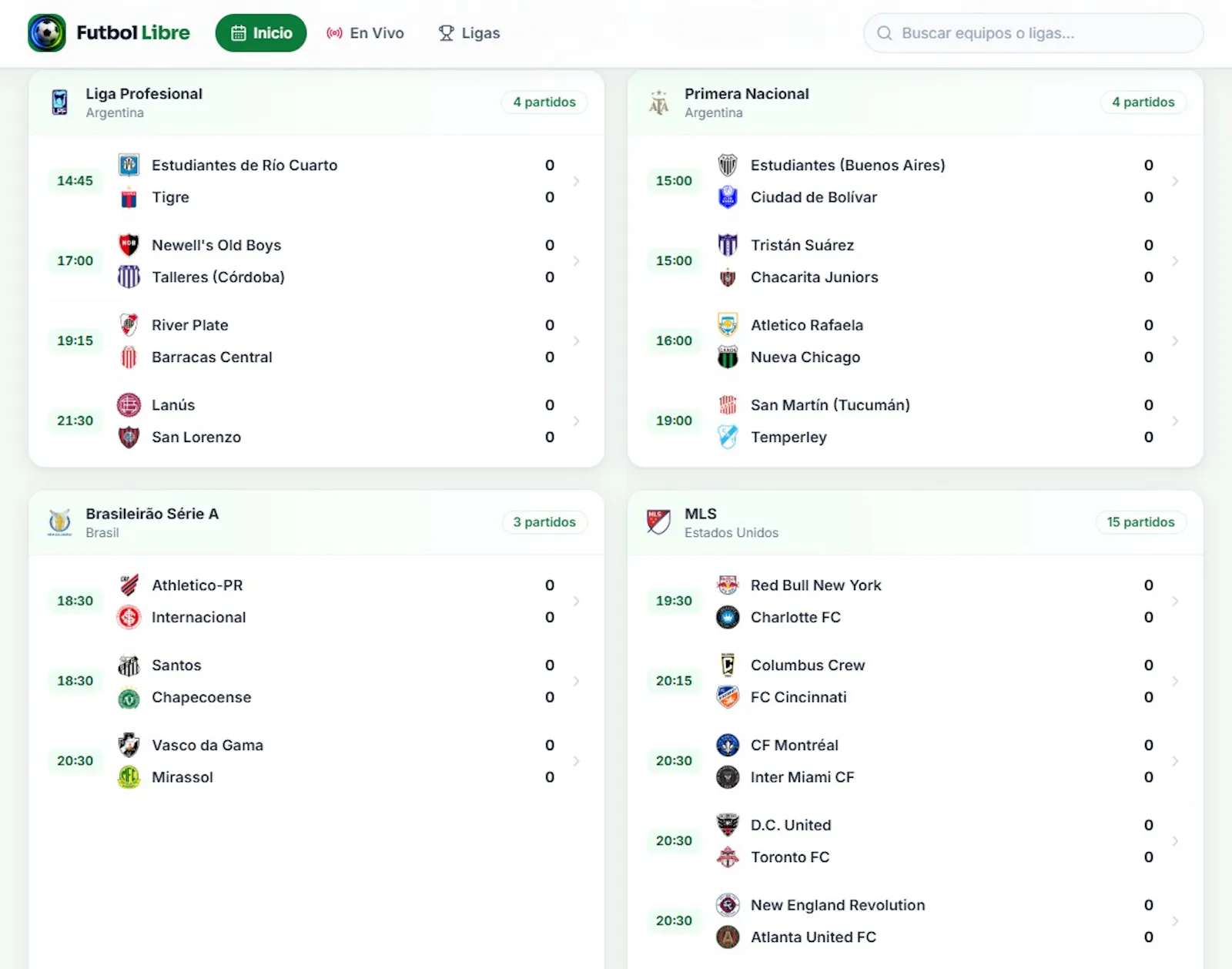Click the Ciudad de Bolívar crest
1232x969 pixels.
tap(728, 198)
